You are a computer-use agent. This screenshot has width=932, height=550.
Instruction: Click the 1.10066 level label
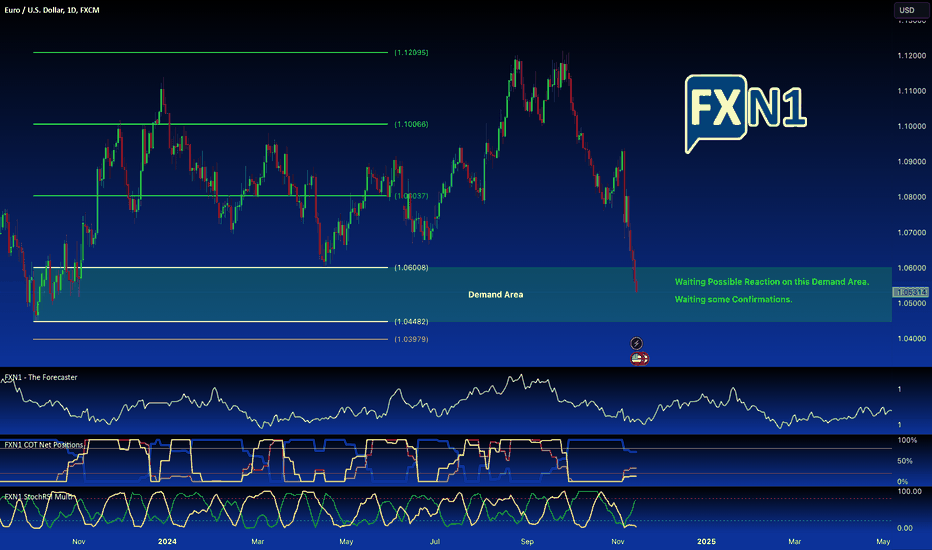[x=411, y=124]
